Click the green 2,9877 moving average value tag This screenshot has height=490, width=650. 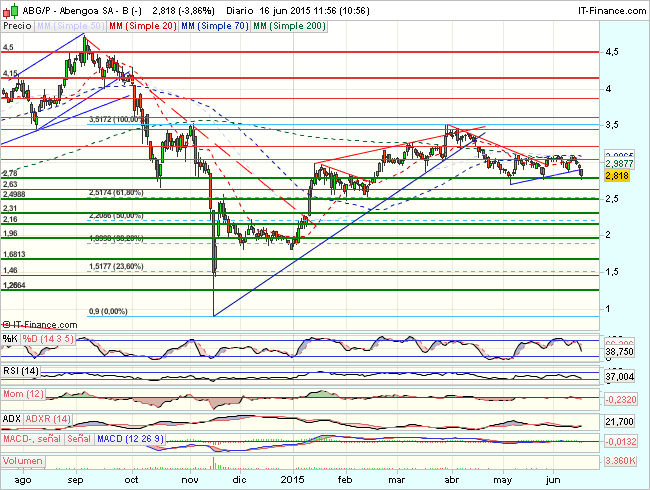point(619,164)
